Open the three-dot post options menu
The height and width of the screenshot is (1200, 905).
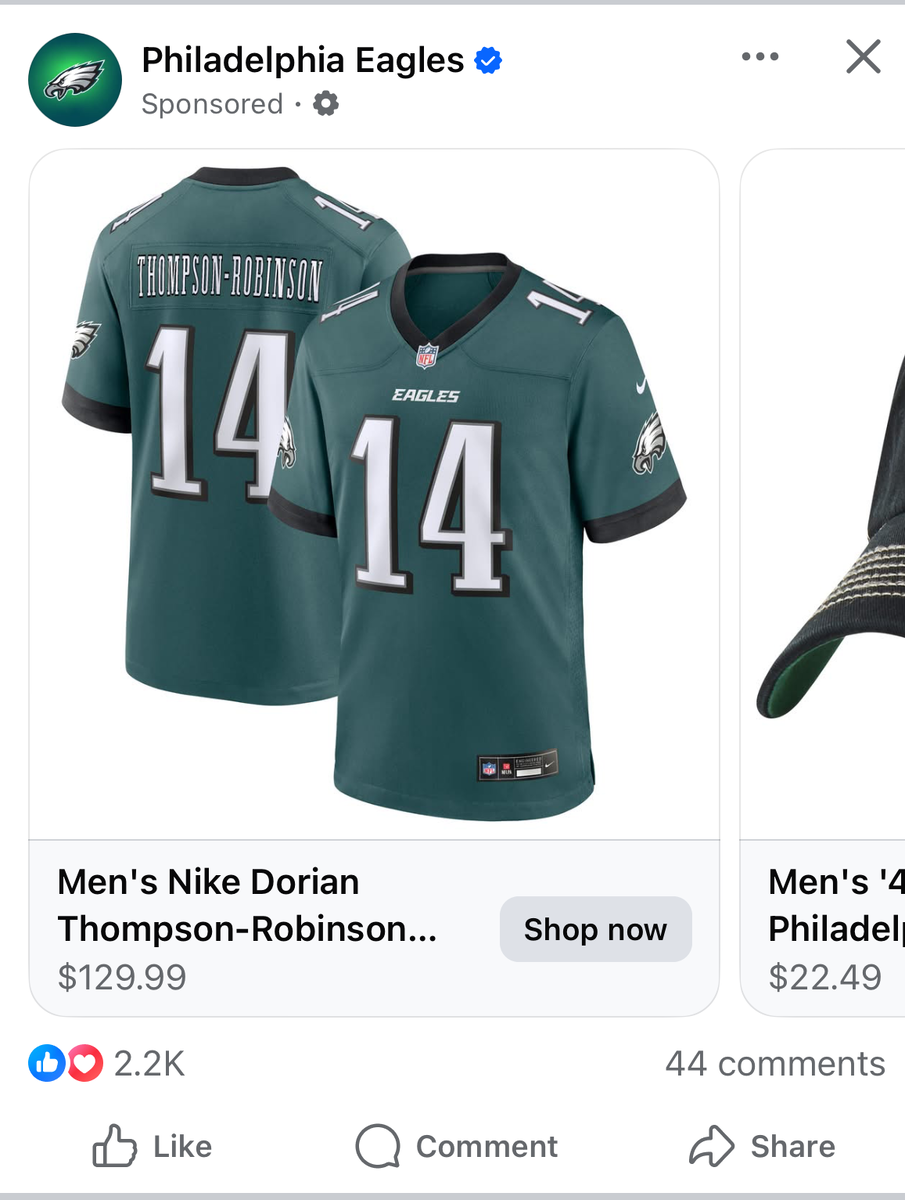coord(760,57)
